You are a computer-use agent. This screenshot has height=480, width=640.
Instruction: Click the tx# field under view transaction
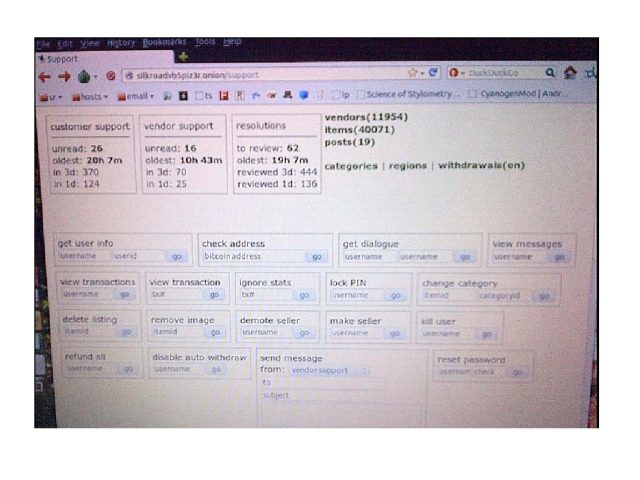[177, 294]
